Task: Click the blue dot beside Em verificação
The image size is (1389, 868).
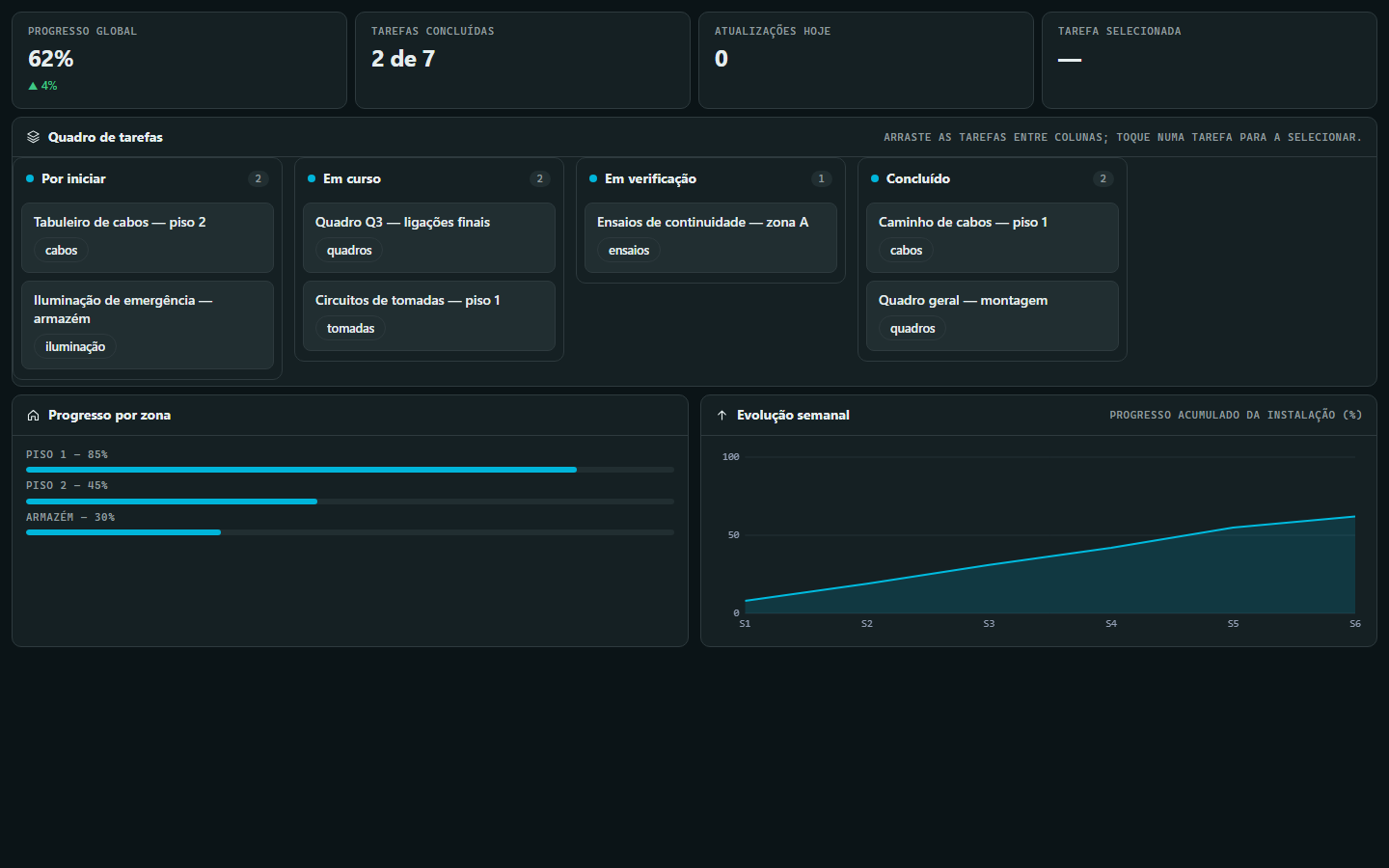Action: (x=593, y=178)
